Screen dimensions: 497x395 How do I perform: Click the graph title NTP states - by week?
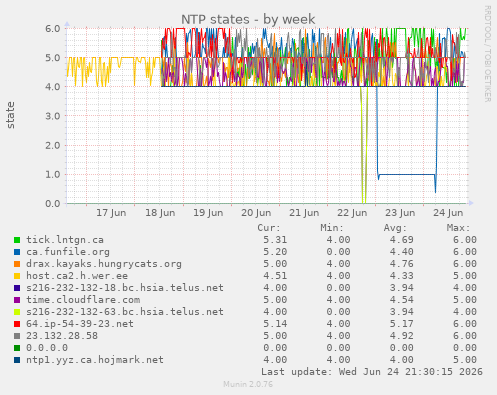coord(248,19)
